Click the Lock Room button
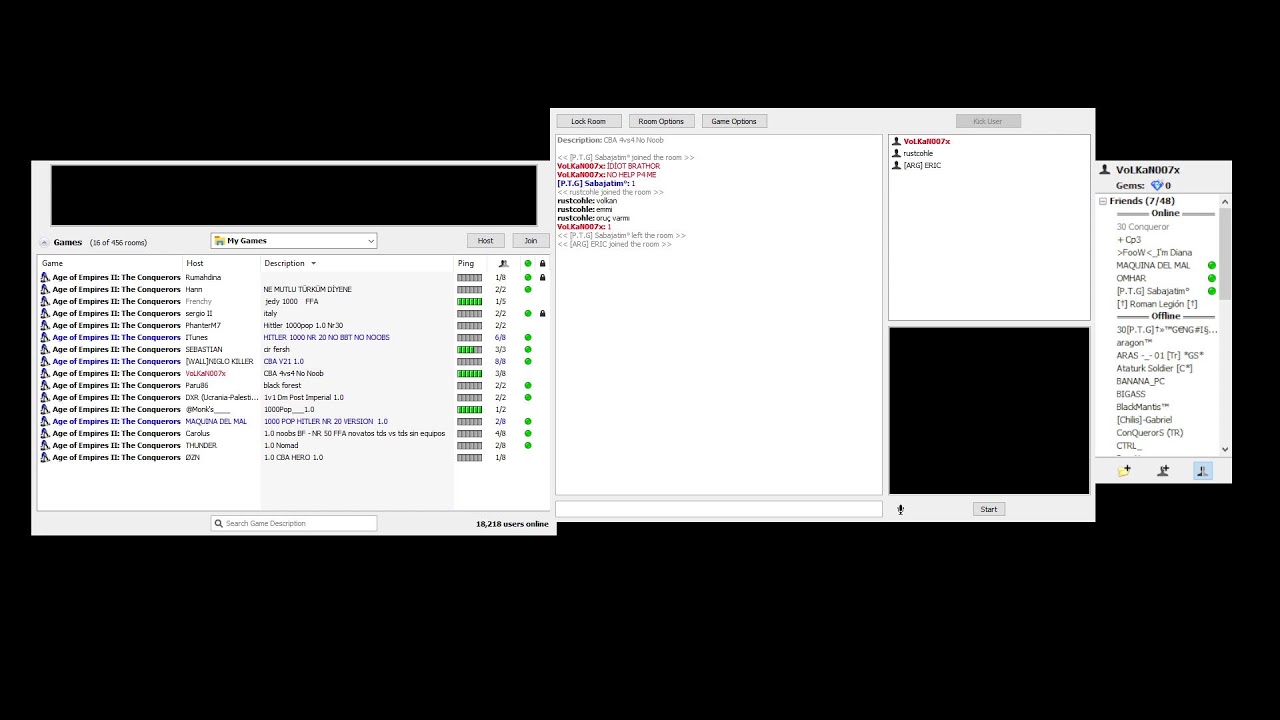This screenshot has height=720, width=1280. tap(589, 121)
